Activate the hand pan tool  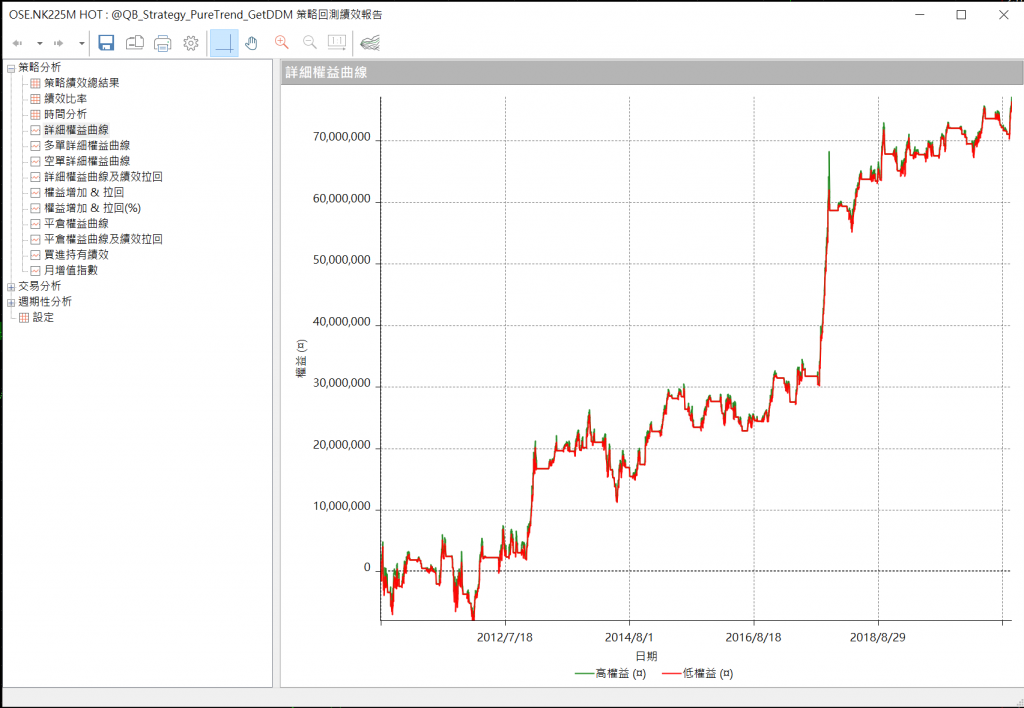click(x=251, y=43)
